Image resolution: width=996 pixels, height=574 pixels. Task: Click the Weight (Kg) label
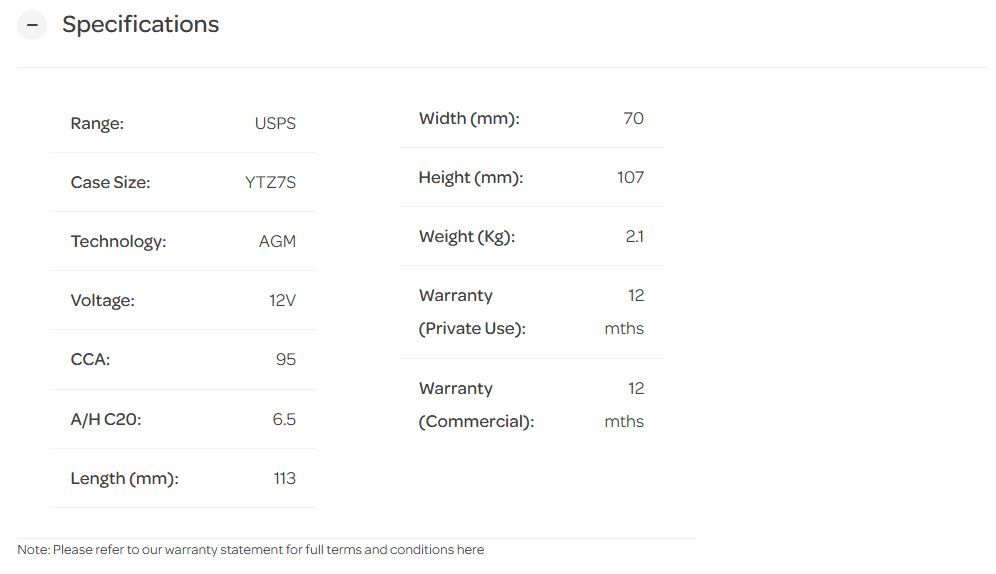[467, 237]
